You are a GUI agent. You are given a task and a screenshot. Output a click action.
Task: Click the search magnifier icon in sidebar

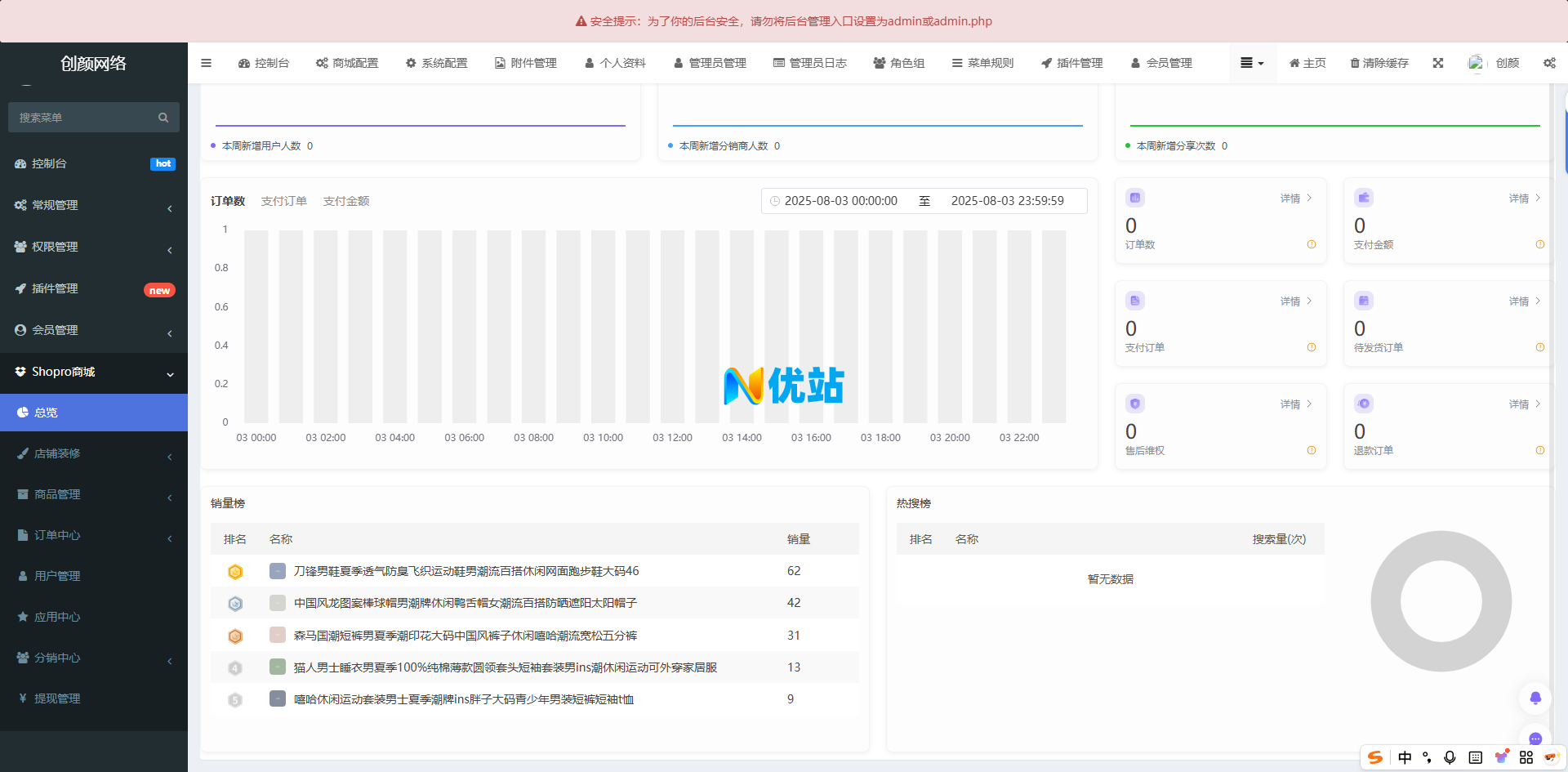pyautogui.click(x=163, y=118)
